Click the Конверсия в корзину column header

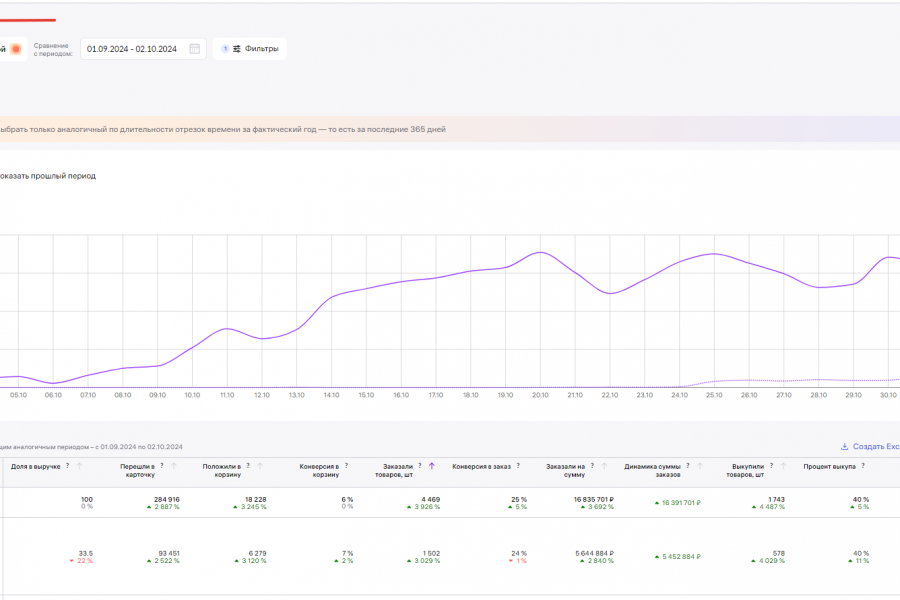click(319, 470)
